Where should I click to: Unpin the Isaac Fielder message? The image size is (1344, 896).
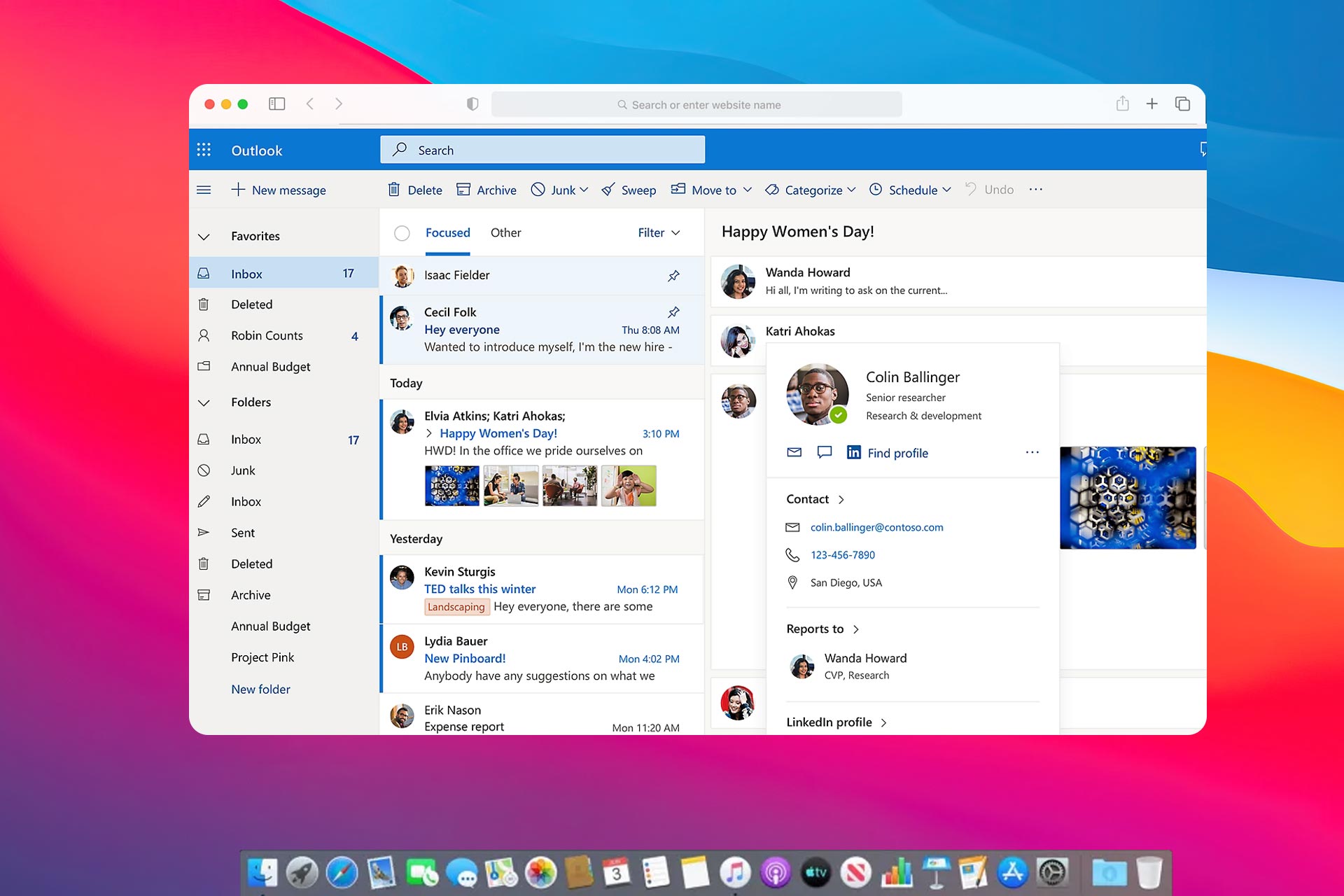coord(673,276)
